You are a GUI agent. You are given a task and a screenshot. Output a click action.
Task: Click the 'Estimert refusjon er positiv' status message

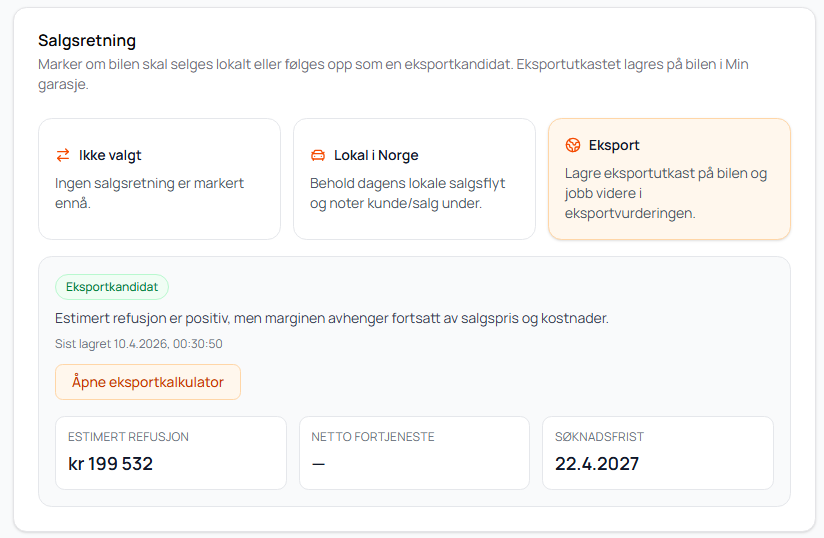pos(331,318)
